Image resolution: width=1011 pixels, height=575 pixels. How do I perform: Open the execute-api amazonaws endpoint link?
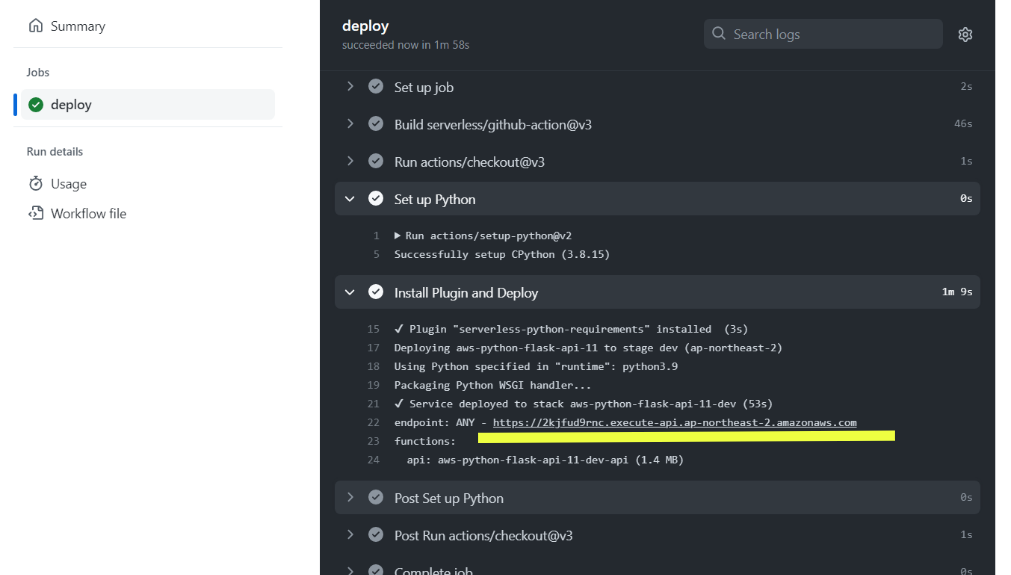point(674,423)
